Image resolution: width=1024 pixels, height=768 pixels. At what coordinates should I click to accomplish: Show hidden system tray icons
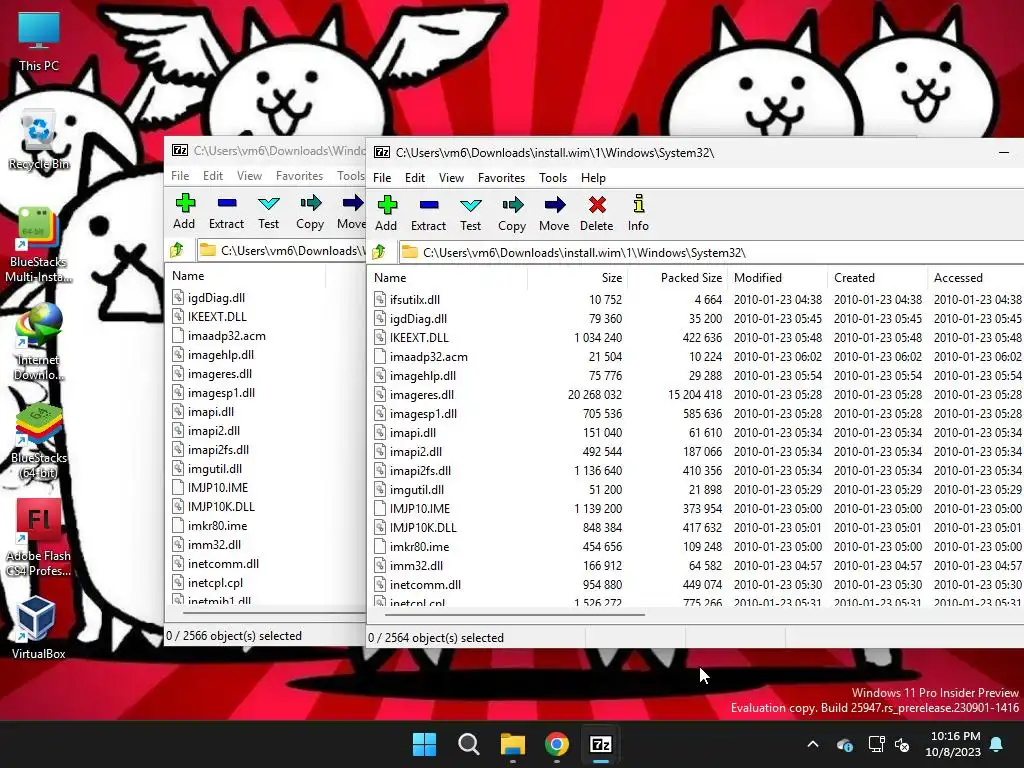813,744
